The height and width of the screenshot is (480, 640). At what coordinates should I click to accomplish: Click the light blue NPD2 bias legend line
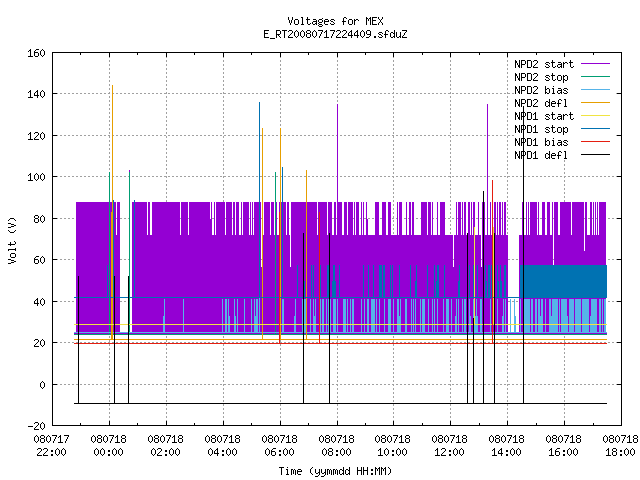point(595,89)
